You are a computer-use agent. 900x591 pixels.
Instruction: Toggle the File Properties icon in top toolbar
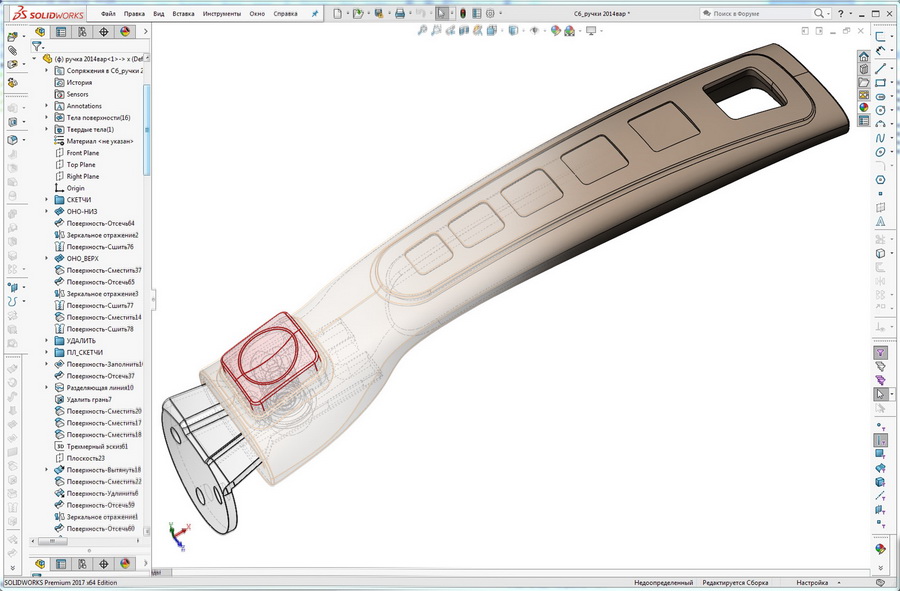pos(476,13)
